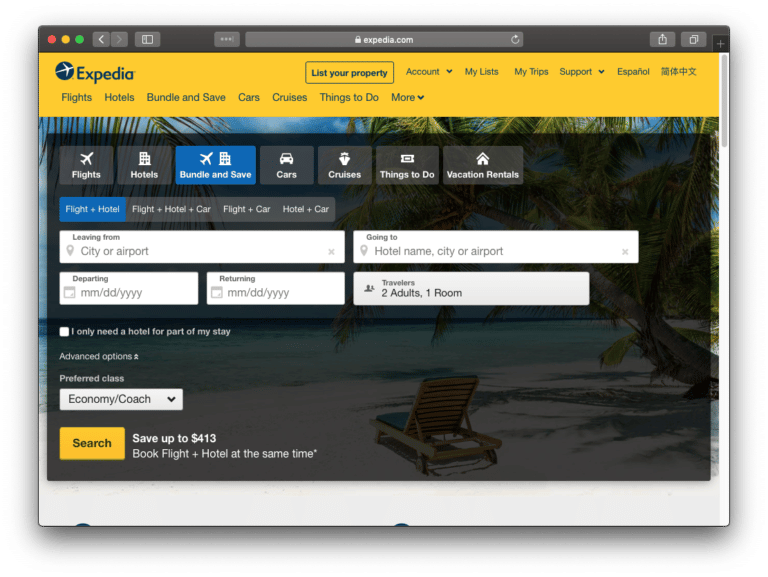Choose the Flight + Car option
The width and height of the screenshot is (768, 577).
[x=246, y=209]
